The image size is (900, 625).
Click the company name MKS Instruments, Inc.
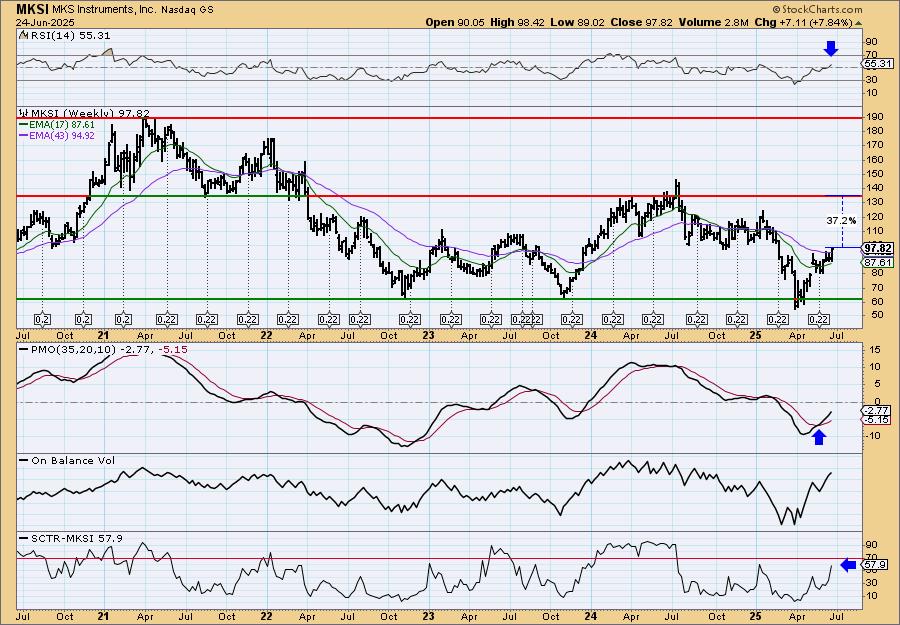click(x=105, y=9)
